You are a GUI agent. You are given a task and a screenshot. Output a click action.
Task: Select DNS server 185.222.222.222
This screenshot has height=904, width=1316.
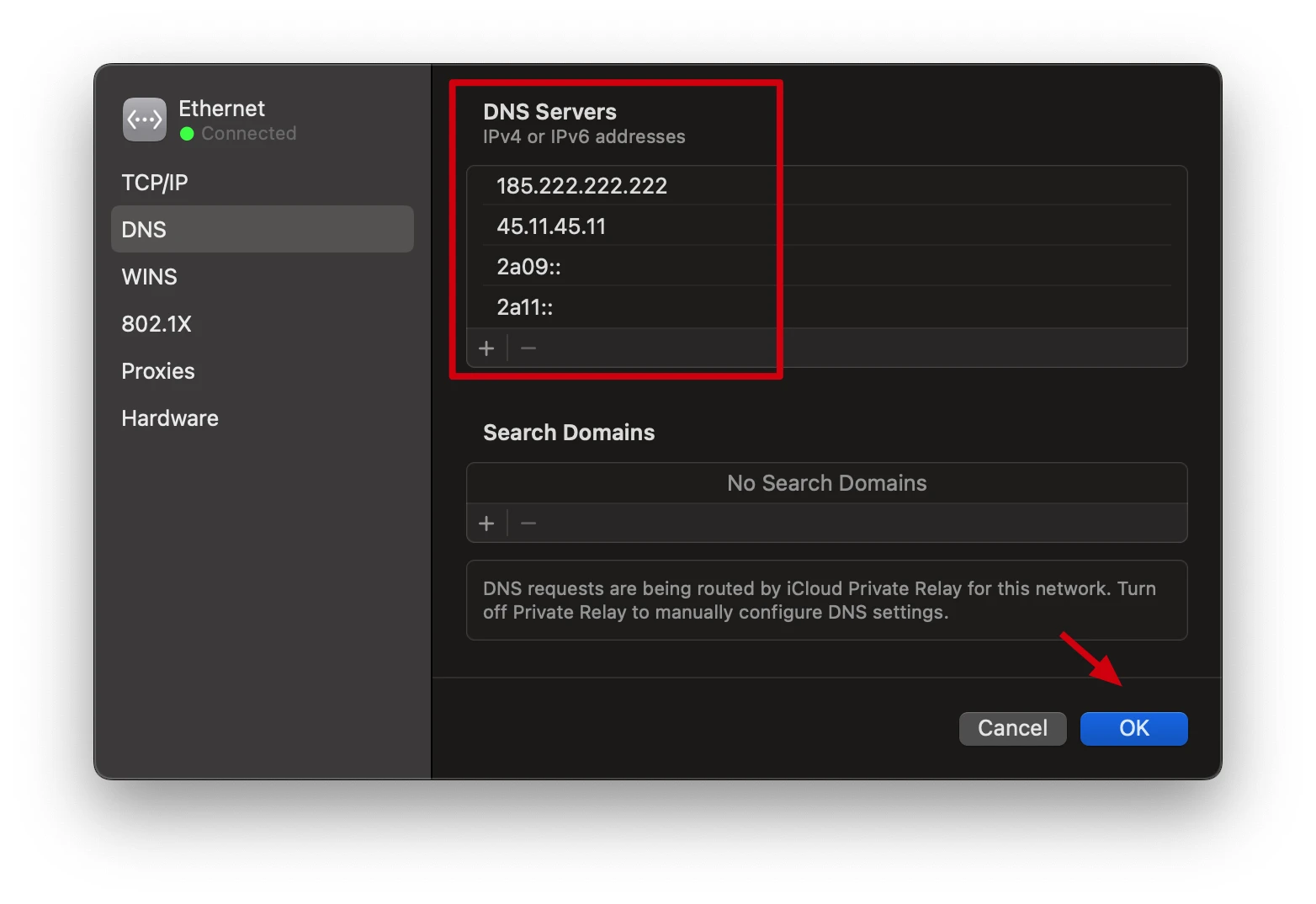pos(581,186)
